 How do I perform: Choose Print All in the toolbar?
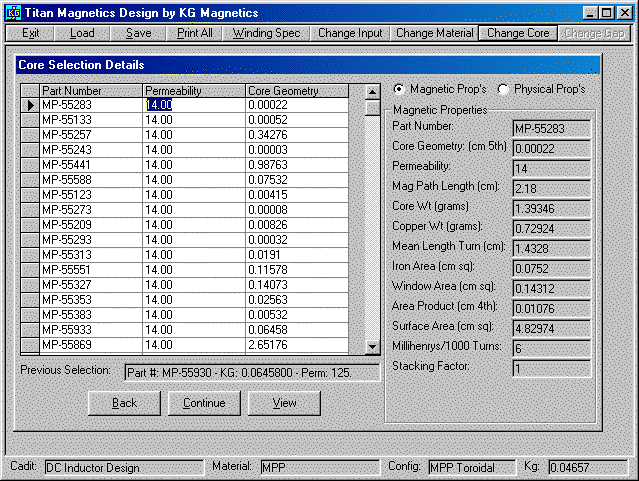(x=195, y=33)
